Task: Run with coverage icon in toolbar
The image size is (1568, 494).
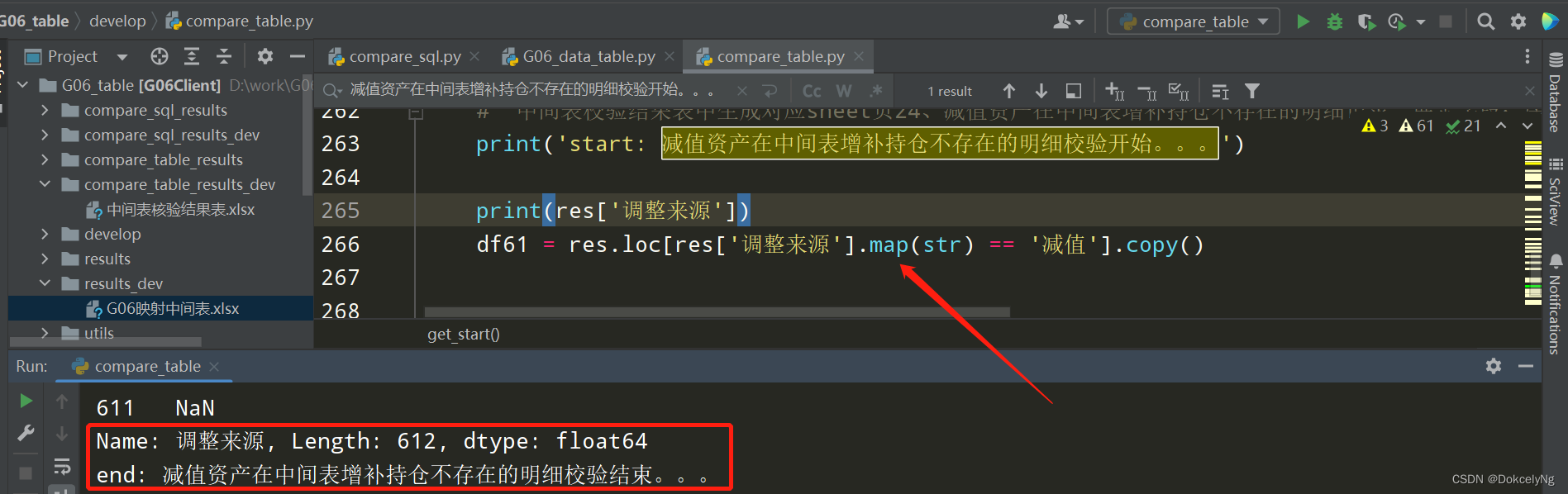Action: (1366, 21)
